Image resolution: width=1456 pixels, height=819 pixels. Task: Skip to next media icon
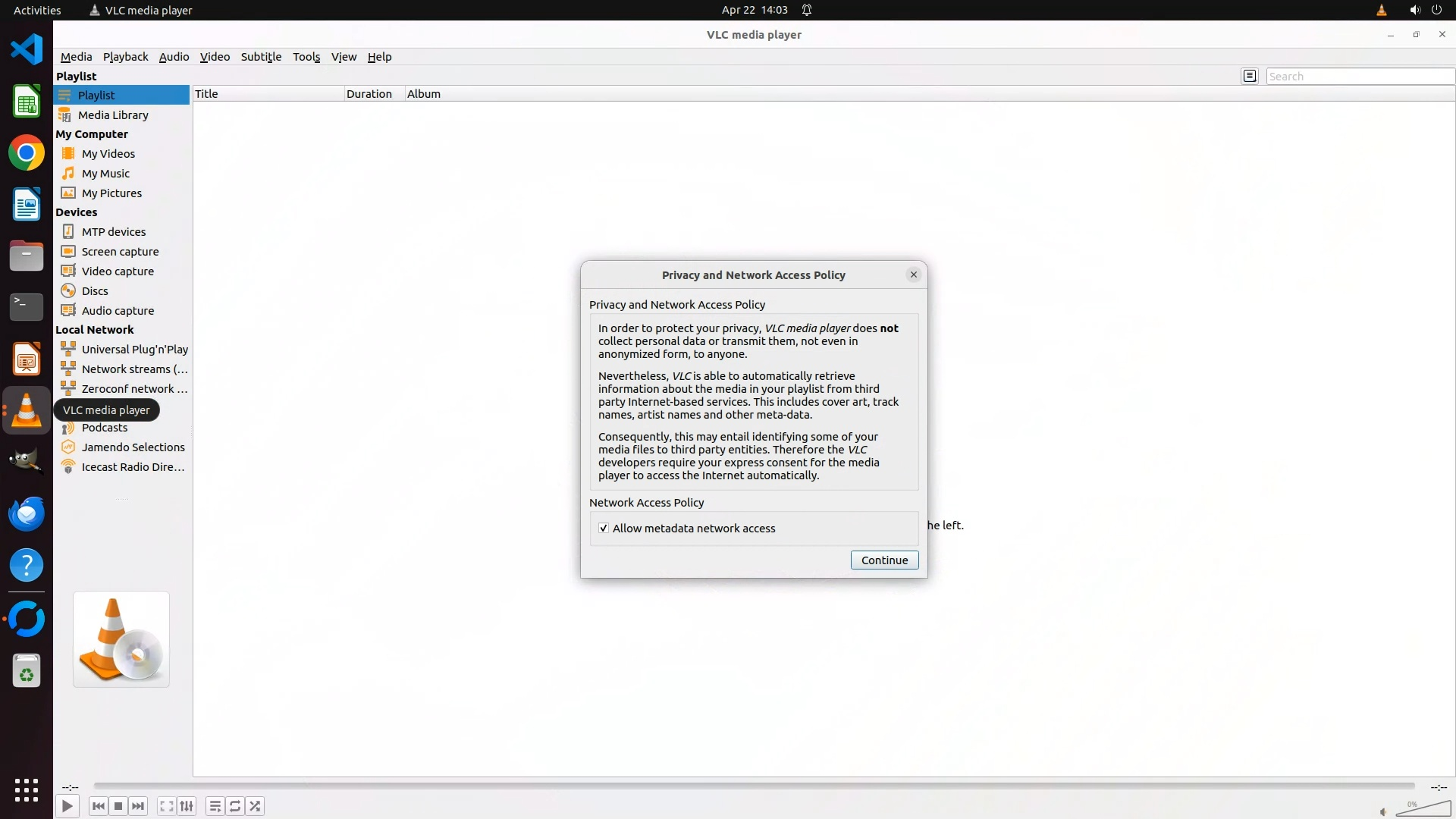click(138, 806)
